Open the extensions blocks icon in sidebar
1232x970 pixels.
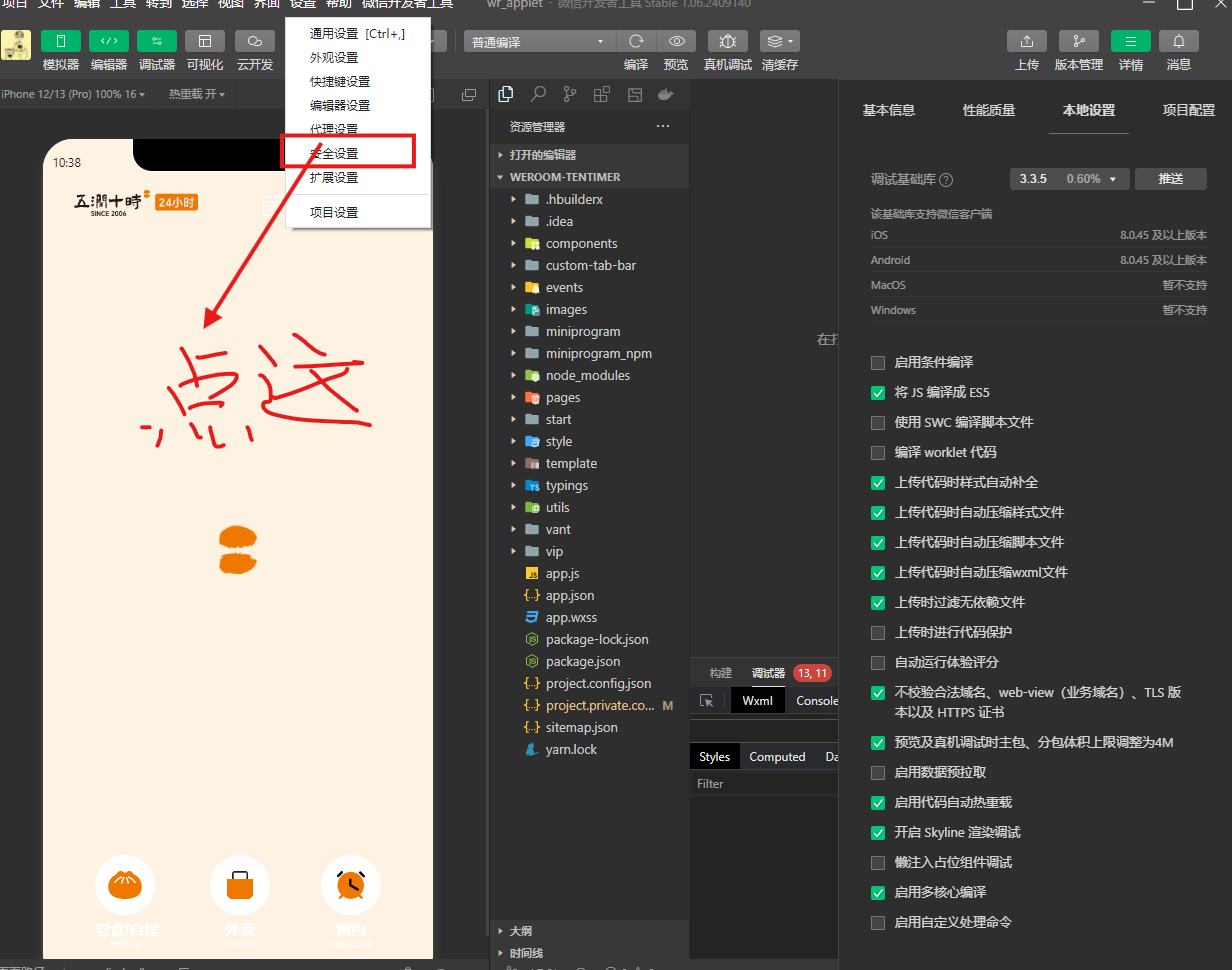[602, 95]
